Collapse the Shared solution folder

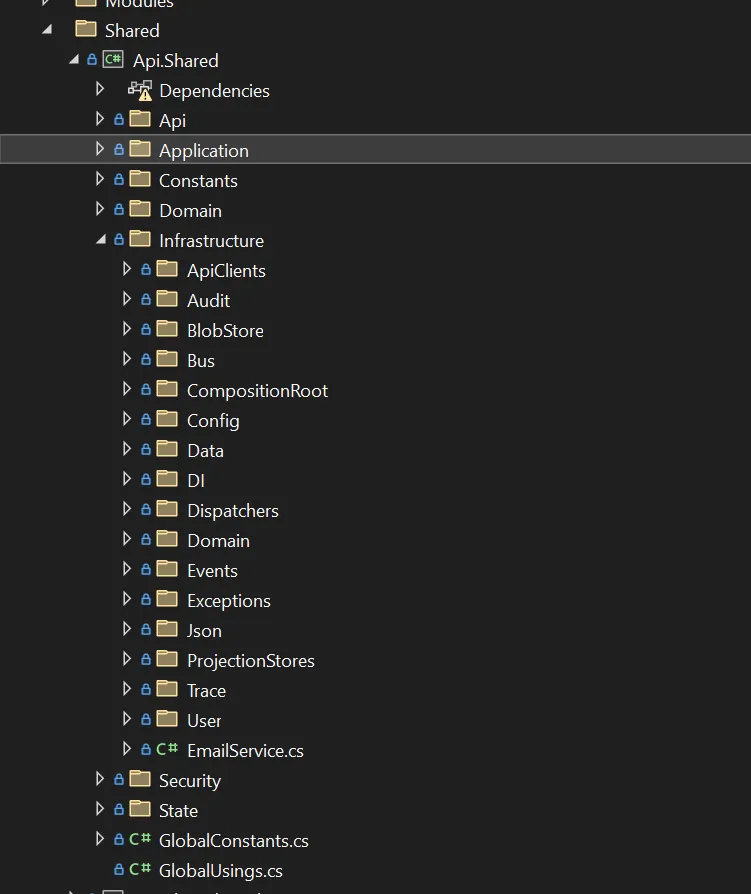tap(47, 29)
